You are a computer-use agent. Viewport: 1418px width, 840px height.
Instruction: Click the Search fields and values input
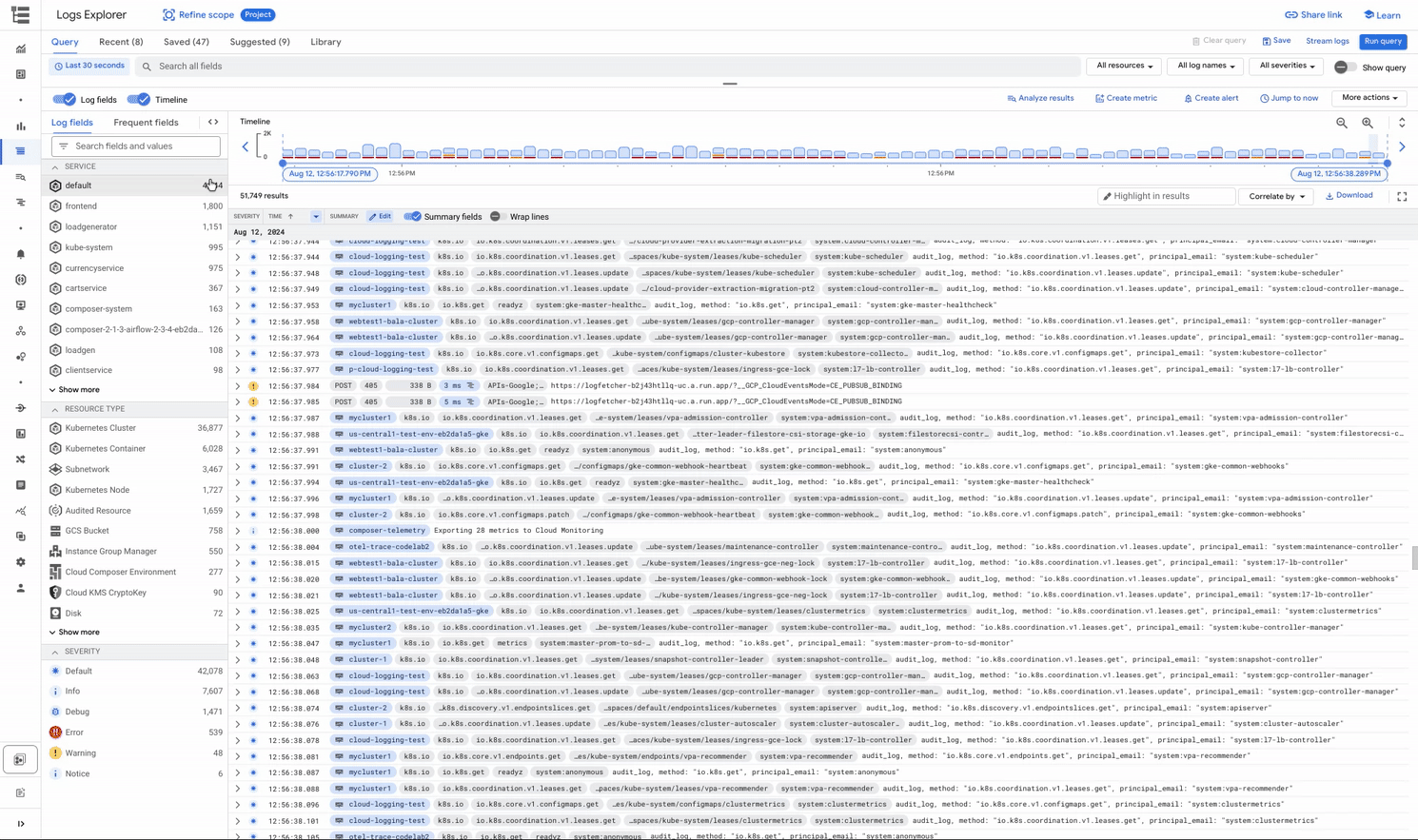coord(136,147)
